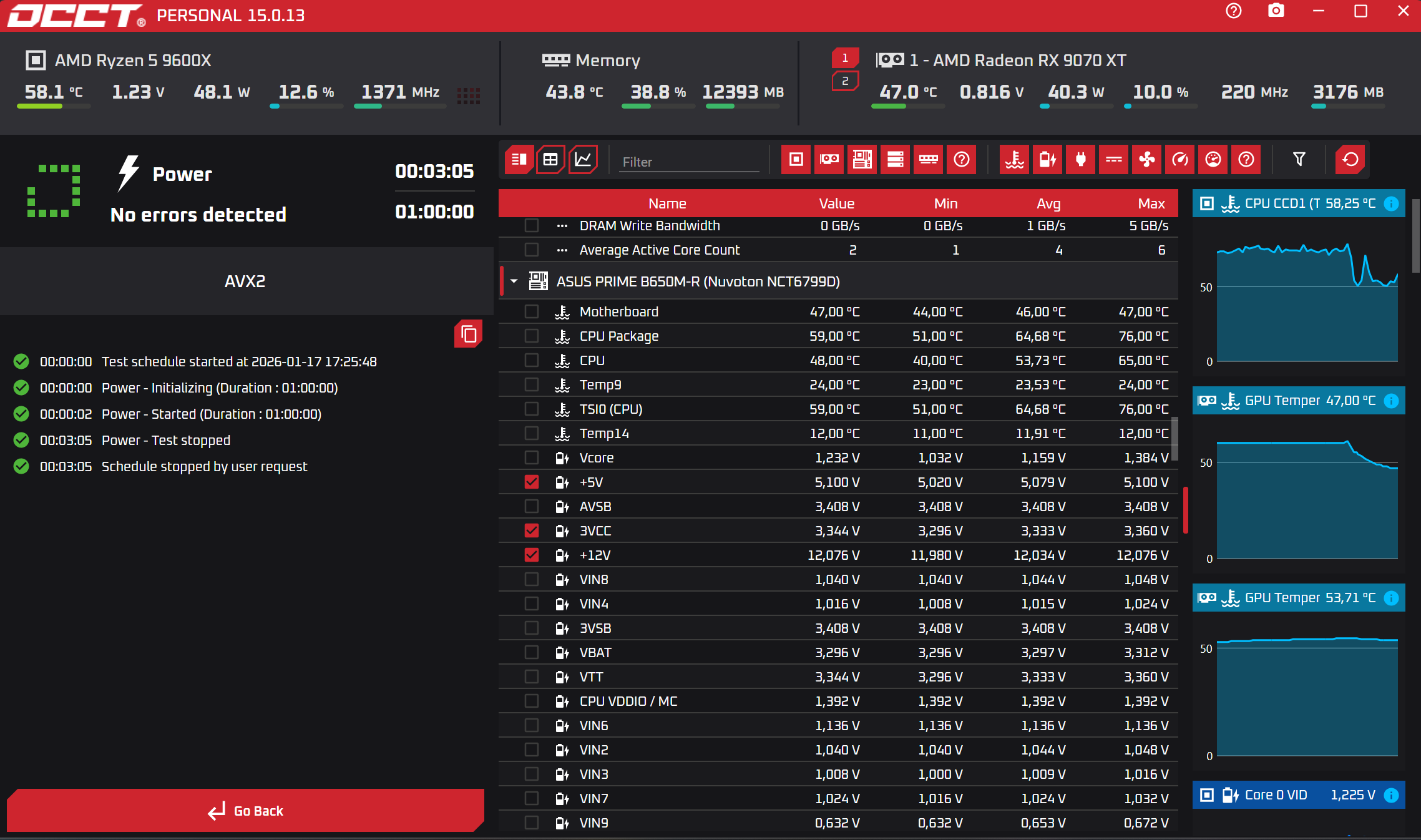
Task: Select the VIN9 row name
Action: pos(593,823)
